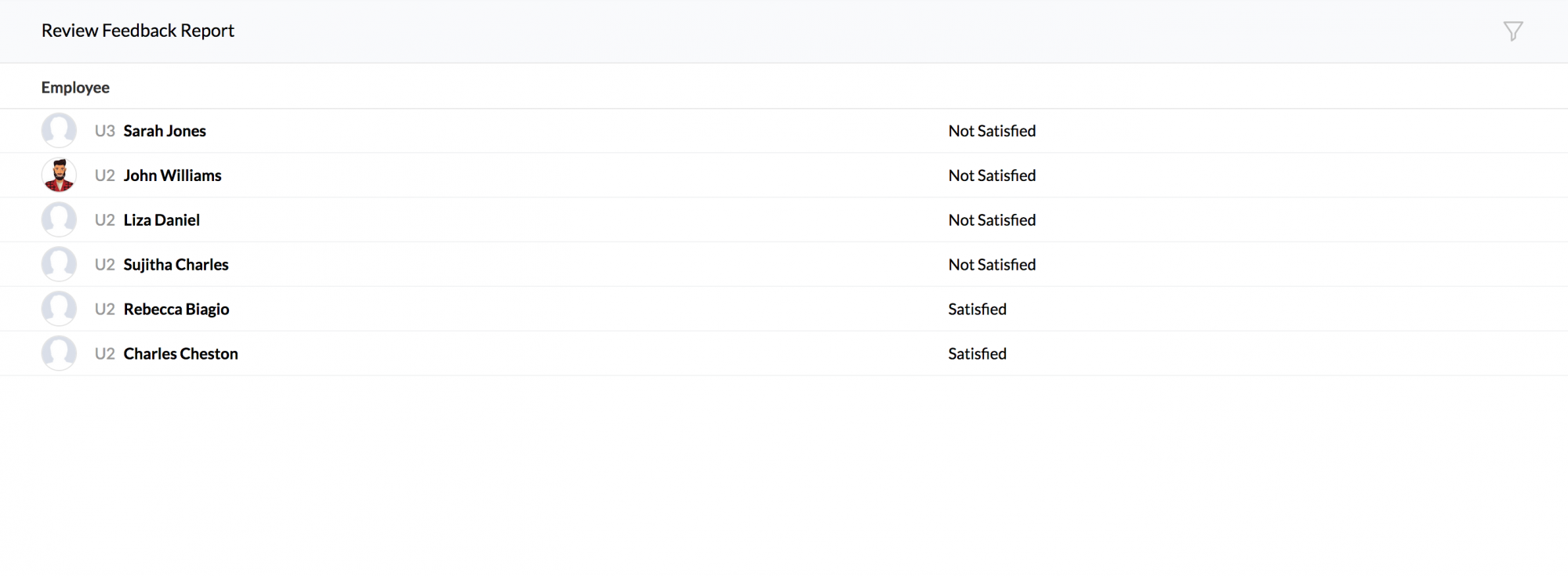Click Sarah Jones's Not Satisfied status

pyautogui.click(x=992, y=131)
